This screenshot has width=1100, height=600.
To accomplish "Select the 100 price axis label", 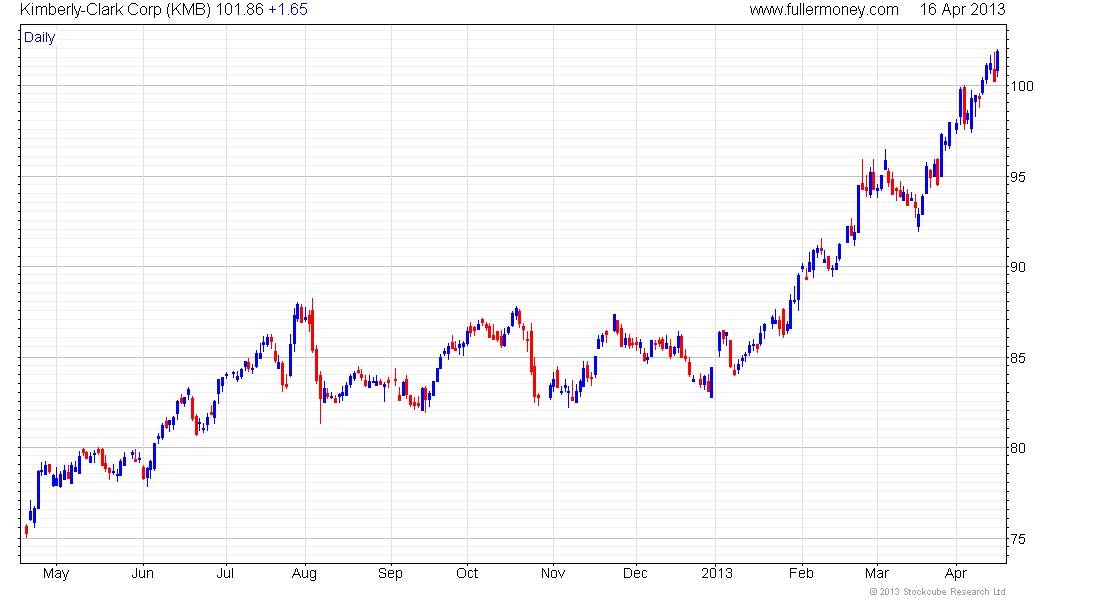I will [1021, 86].
